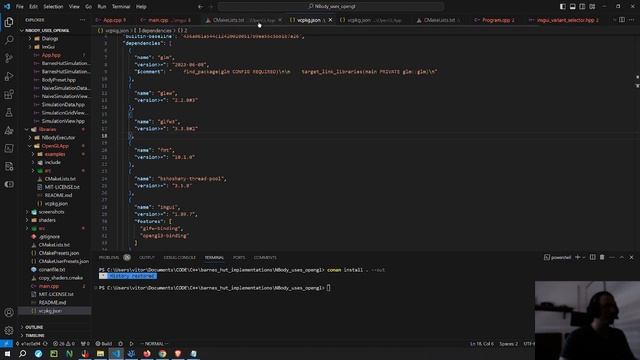Close the active vcpkg.json tab
This screenshot has width=640, height=360.
pyautogui.click(x=330, y=20)
